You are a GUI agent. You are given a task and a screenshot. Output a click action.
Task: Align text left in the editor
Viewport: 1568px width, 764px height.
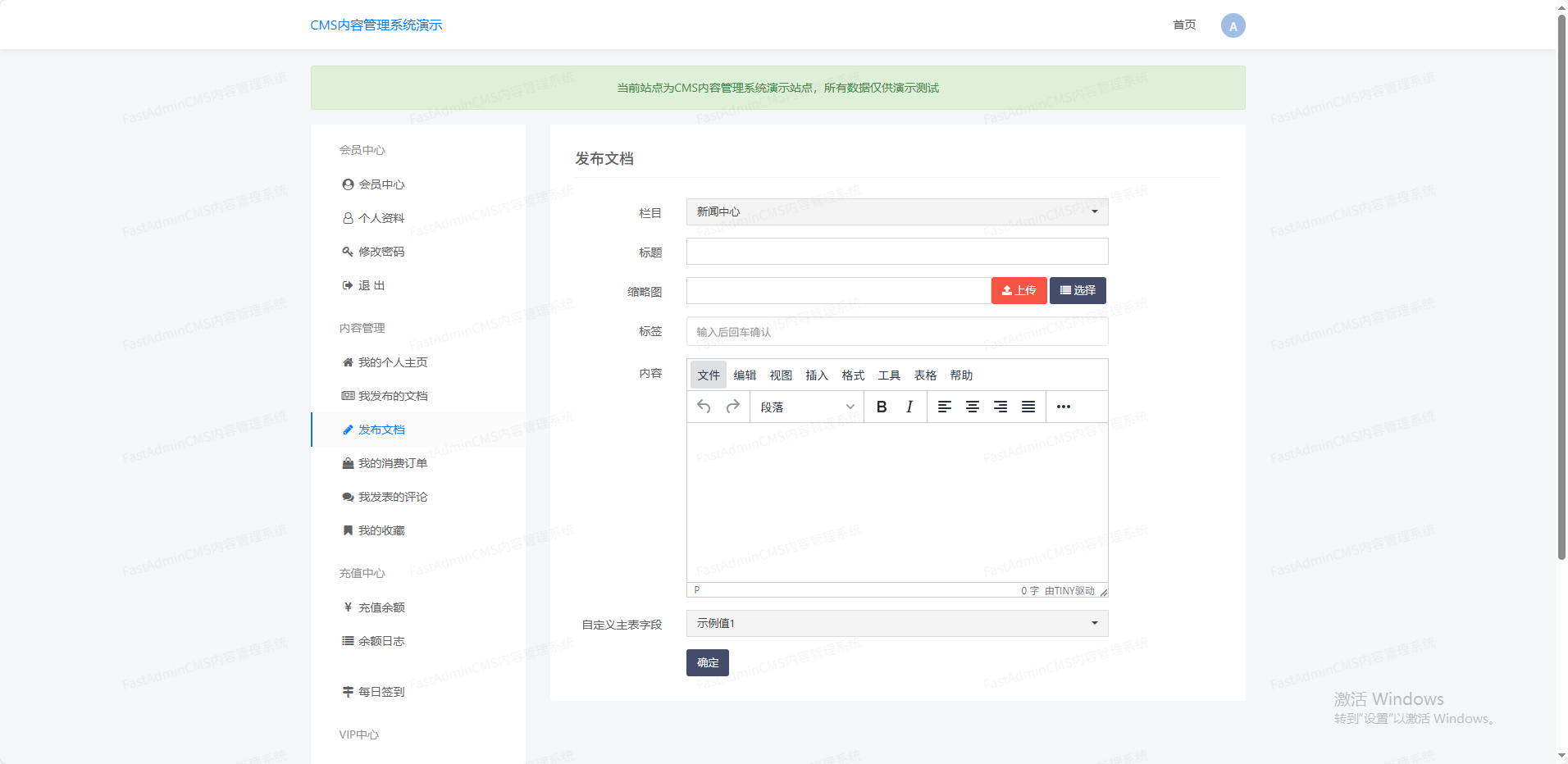[945, 407]
